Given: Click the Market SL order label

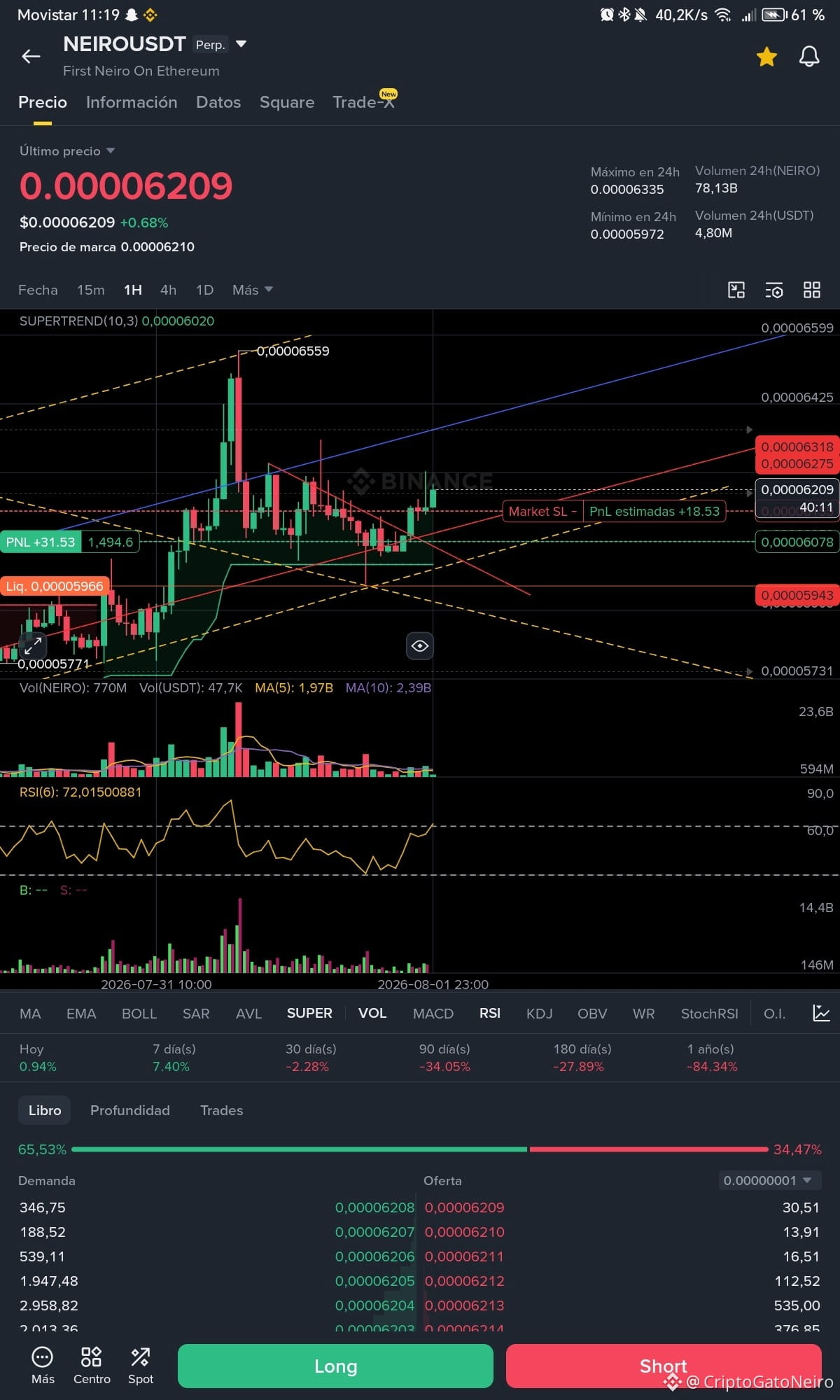Looking at the screenshot, I should point(542,512).
